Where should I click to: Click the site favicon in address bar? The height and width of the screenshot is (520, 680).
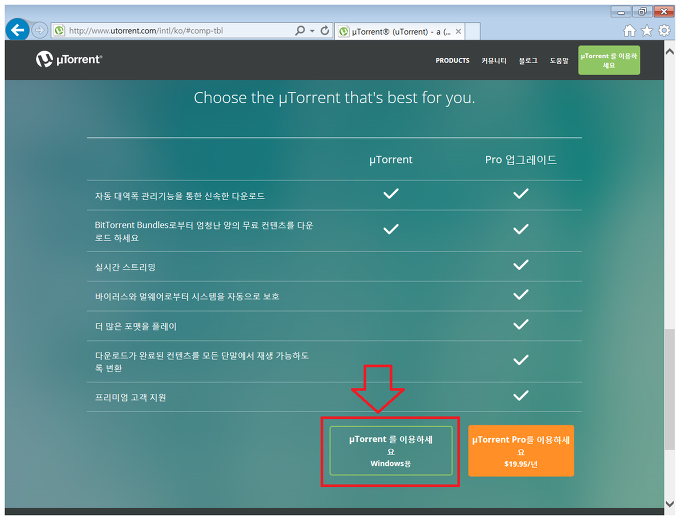[59, 31]
